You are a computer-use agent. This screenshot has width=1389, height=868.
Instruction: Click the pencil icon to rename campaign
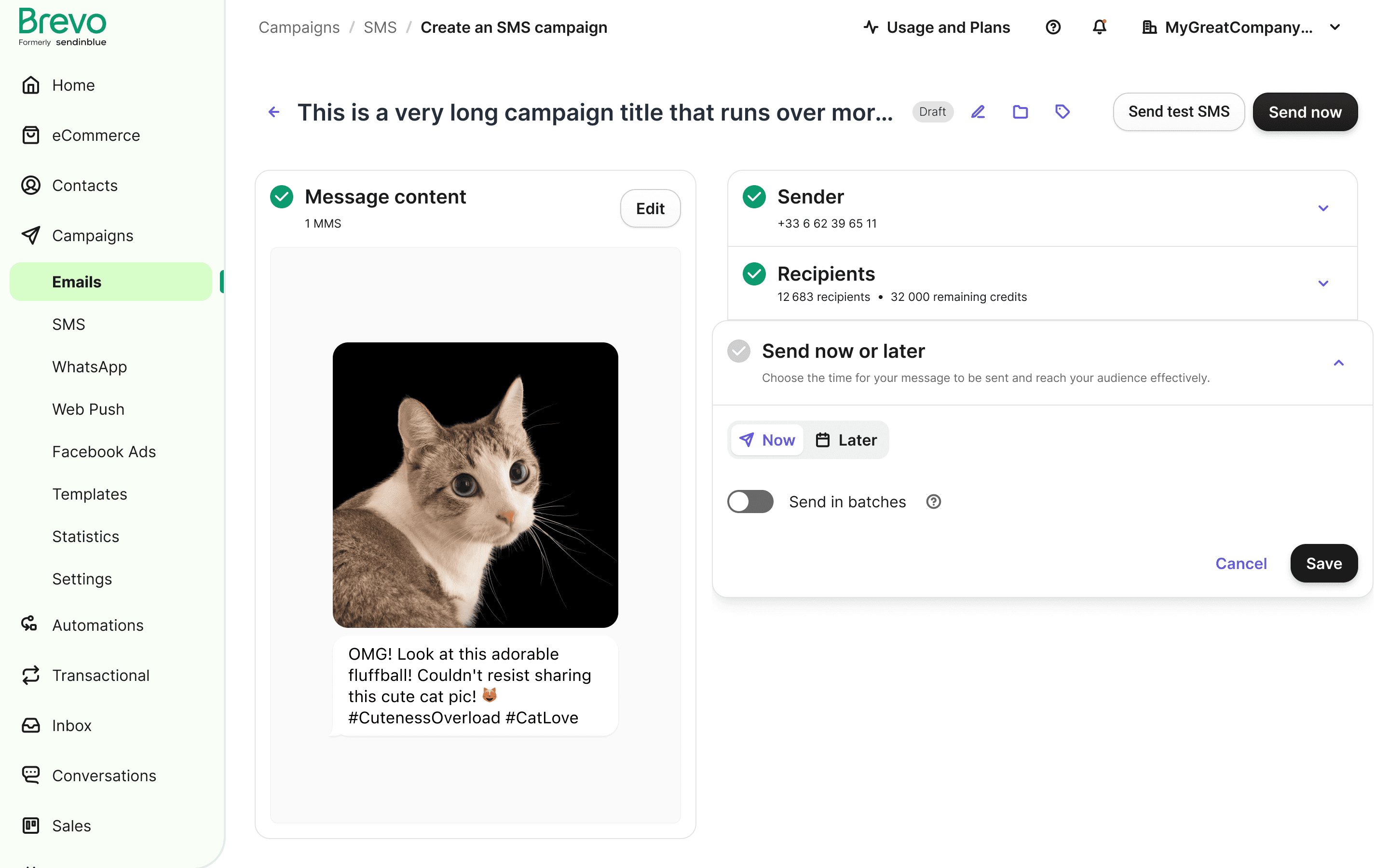click(978, 112)
